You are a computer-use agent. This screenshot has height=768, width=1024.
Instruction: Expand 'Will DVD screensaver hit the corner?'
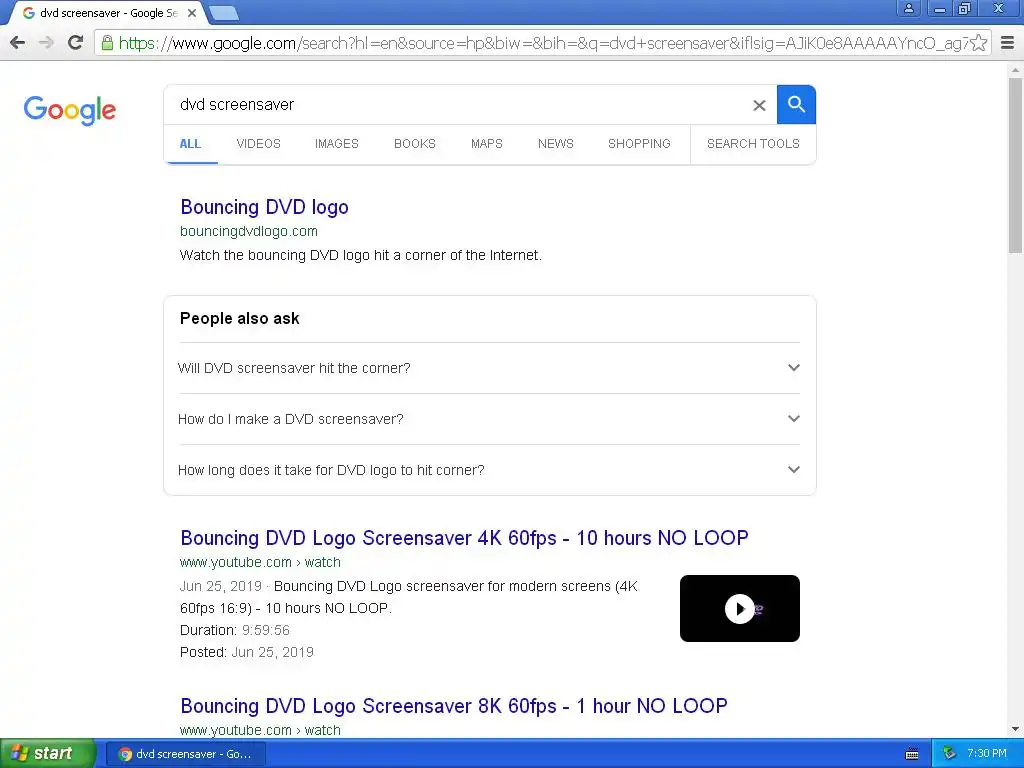[x=489, y=368]
